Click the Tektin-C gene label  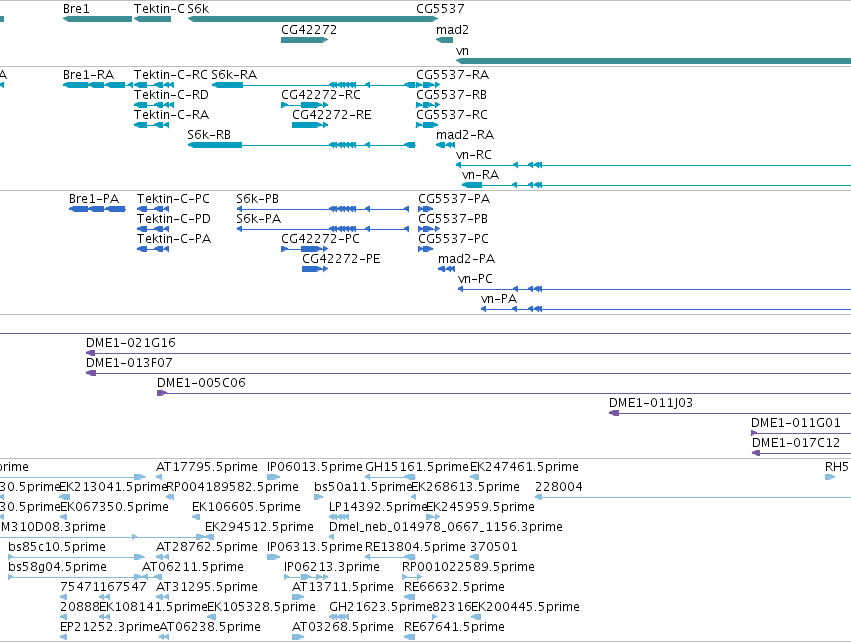coord(159,9)
